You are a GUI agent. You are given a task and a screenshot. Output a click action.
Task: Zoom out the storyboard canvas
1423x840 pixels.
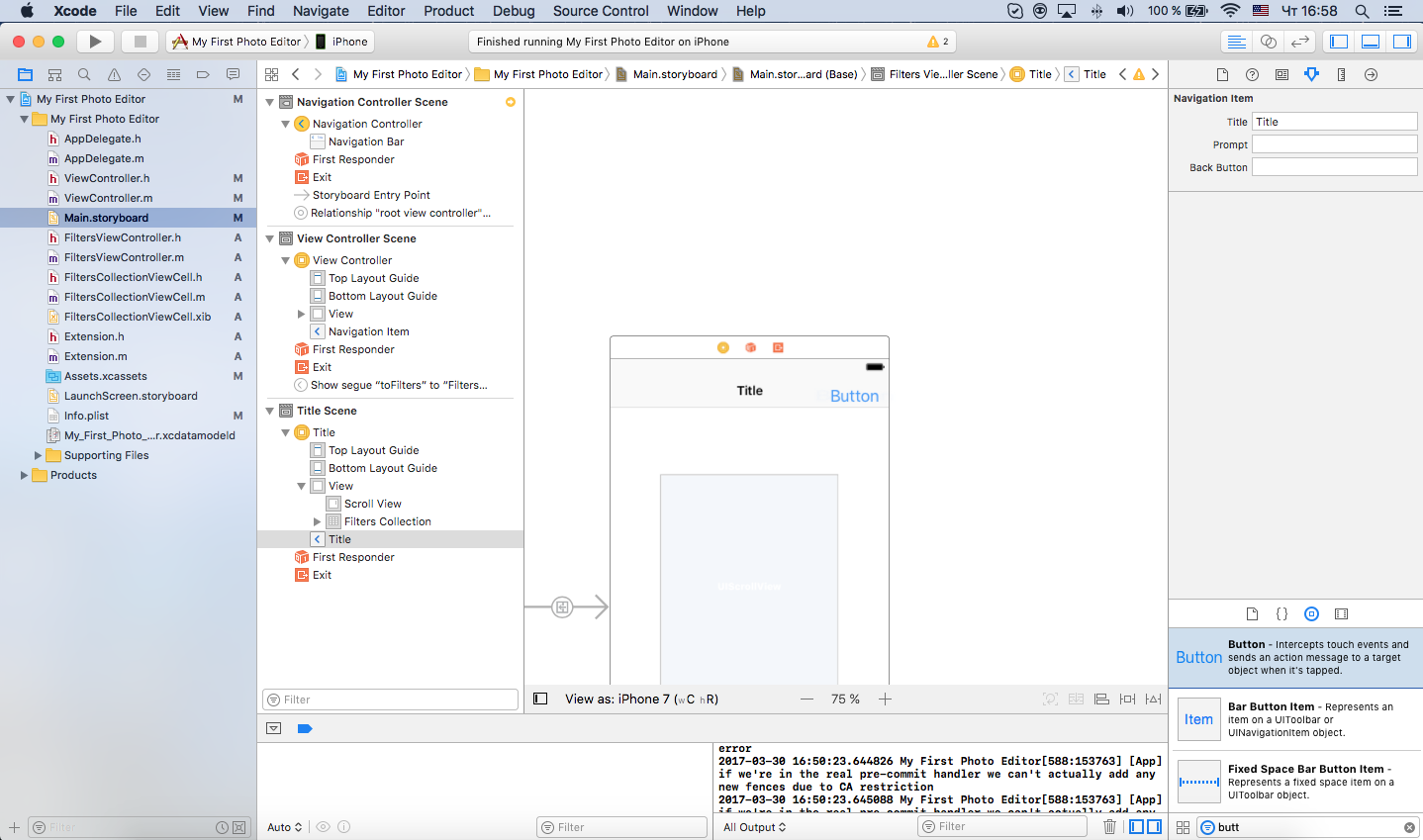tap(806, 699)
